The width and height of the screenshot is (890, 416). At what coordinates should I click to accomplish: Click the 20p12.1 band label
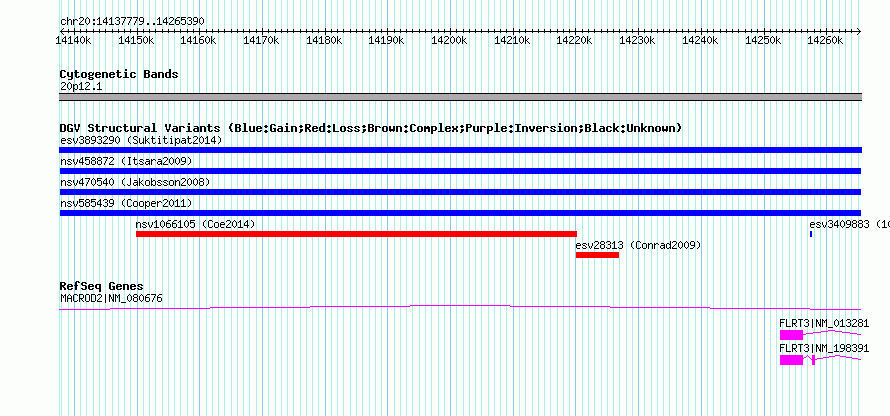81,87
